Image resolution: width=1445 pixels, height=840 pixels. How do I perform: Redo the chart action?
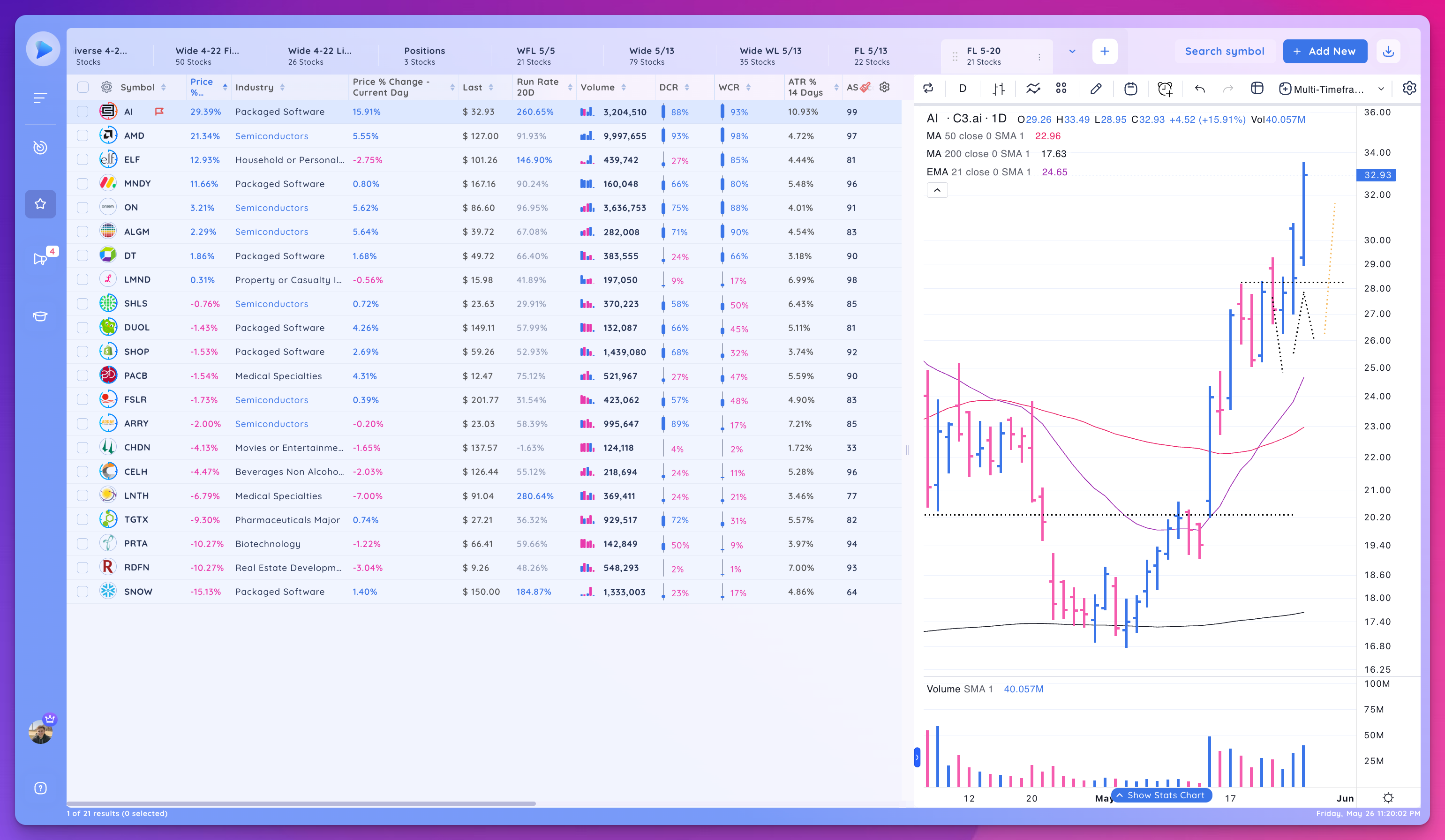point(1227,88)
